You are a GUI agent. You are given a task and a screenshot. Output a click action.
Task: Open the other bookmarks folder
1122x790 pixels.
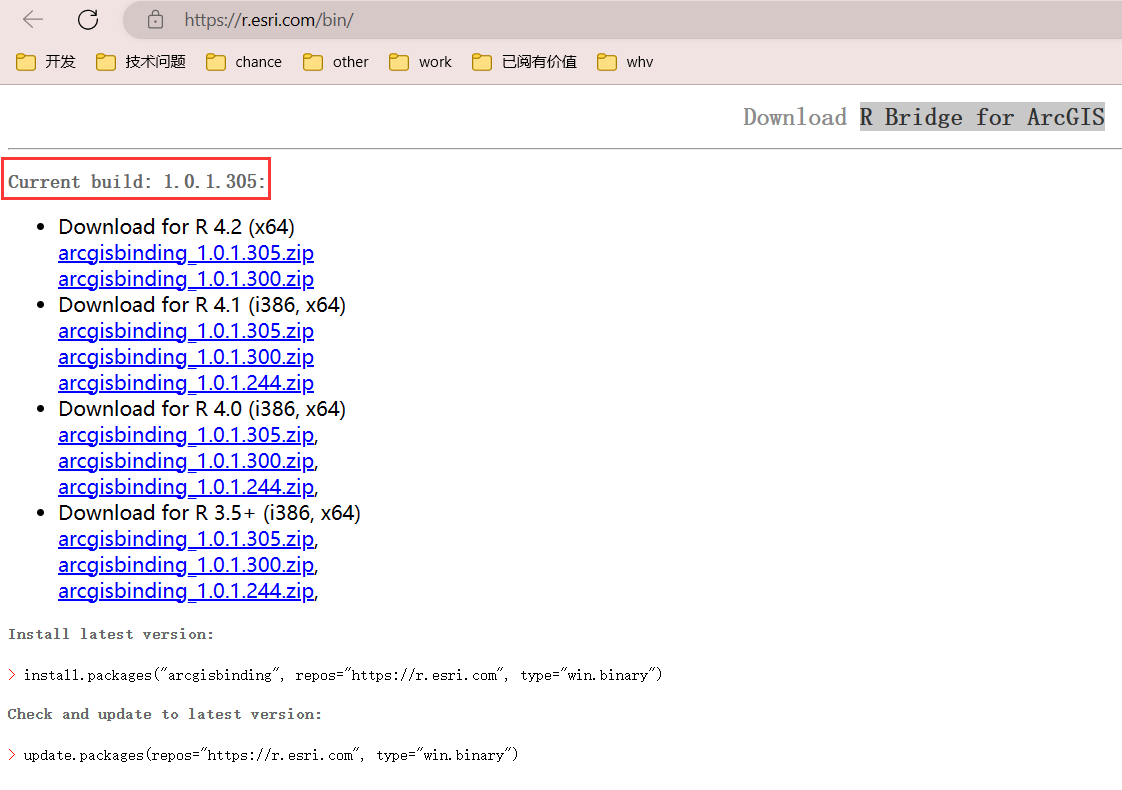tap(336, 62)
